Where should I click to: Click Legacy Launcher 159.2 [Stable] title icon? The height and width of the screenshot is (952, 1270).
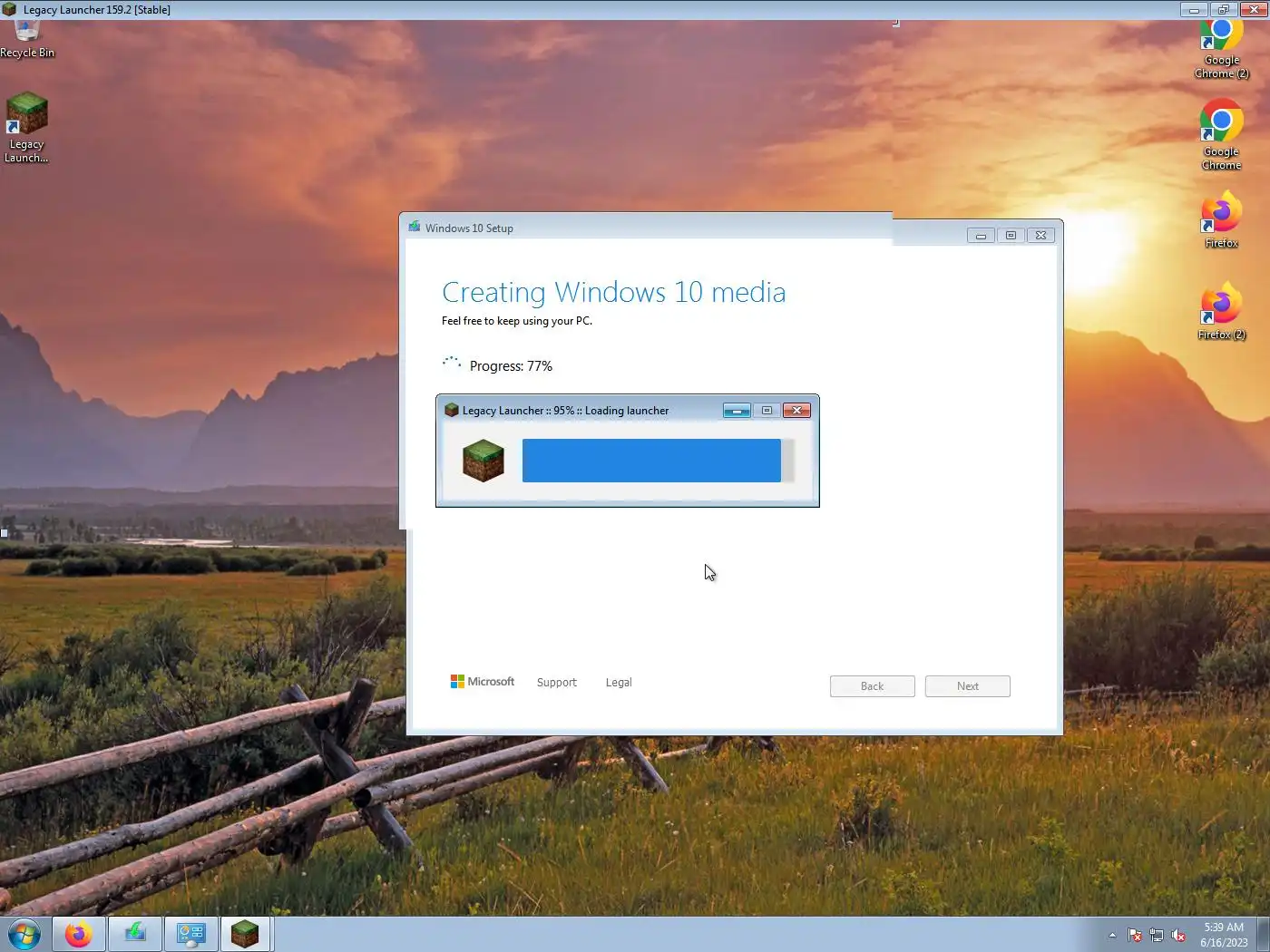pos(10,9)
